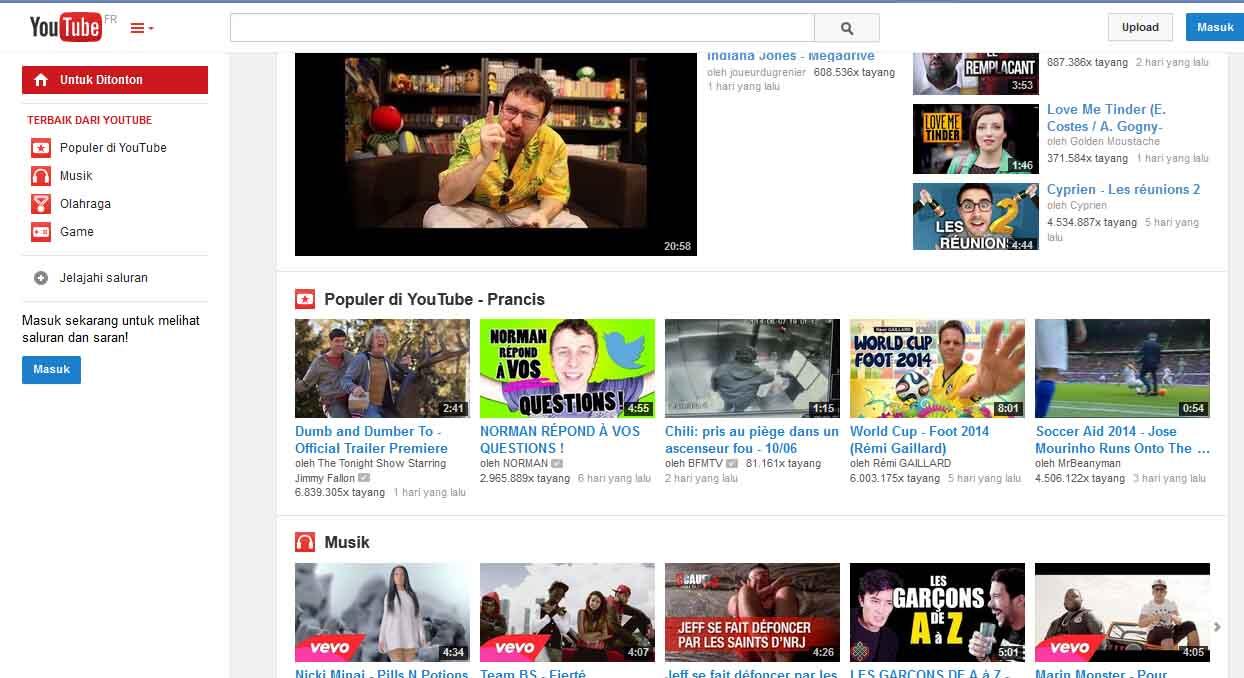The width and height of the screenshot is (1244, 678).
Task: Open NORMAN channel link
Action: click(x=526, y=463)
